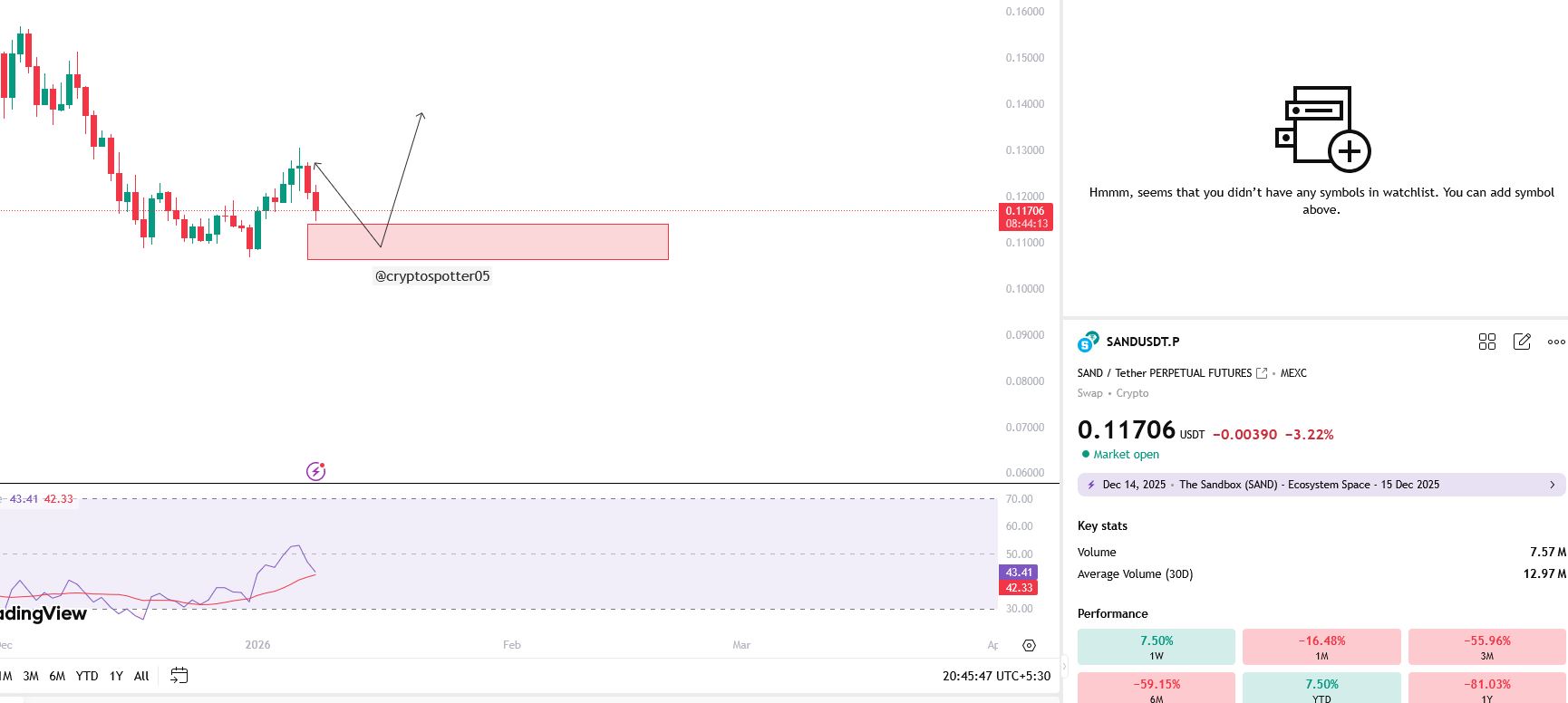
Task: Click the 6M performance tile showing -59.15%
Action: (x=1157, y=688)
